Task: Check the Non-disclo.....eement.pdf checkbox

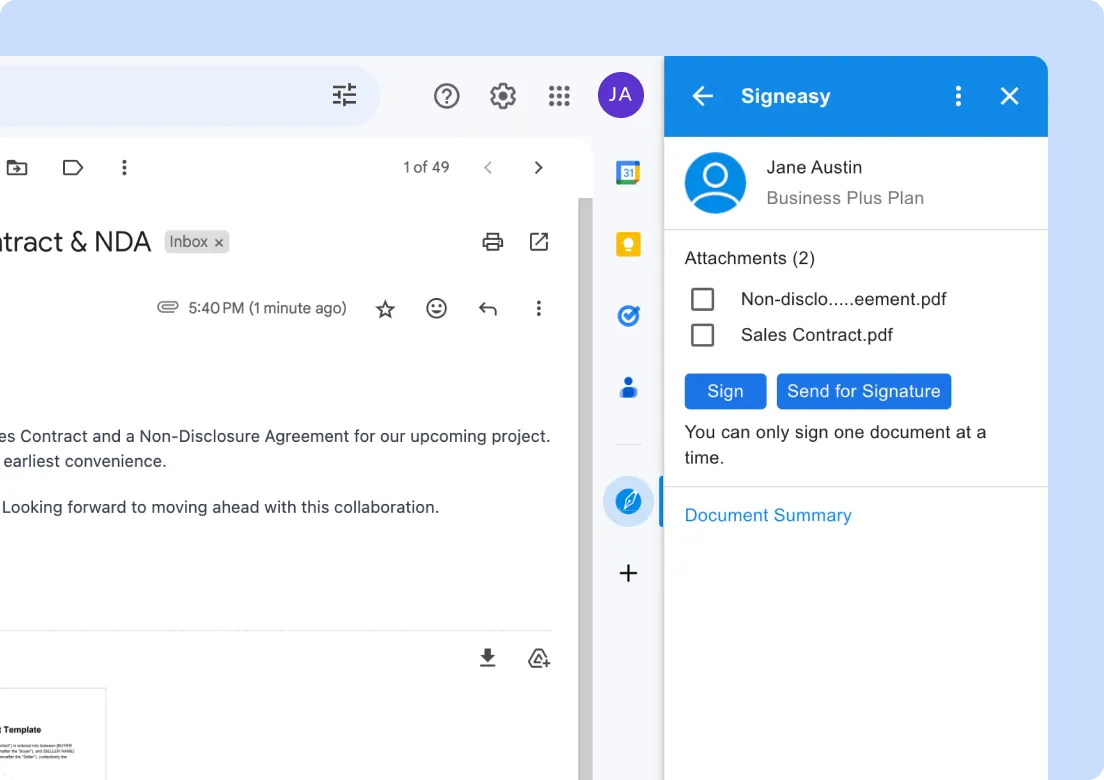Action: pyautogui.click(x=702, y=299)
